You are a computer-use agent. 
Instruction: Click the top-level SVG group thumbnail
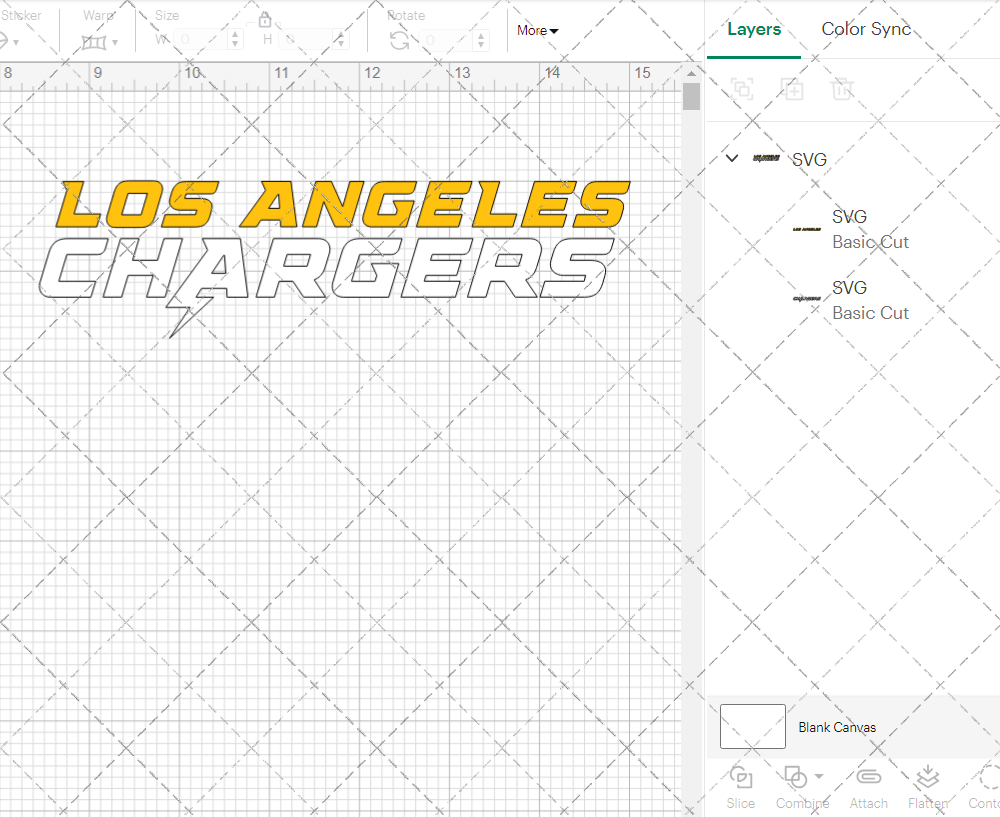tap(766, 158)
